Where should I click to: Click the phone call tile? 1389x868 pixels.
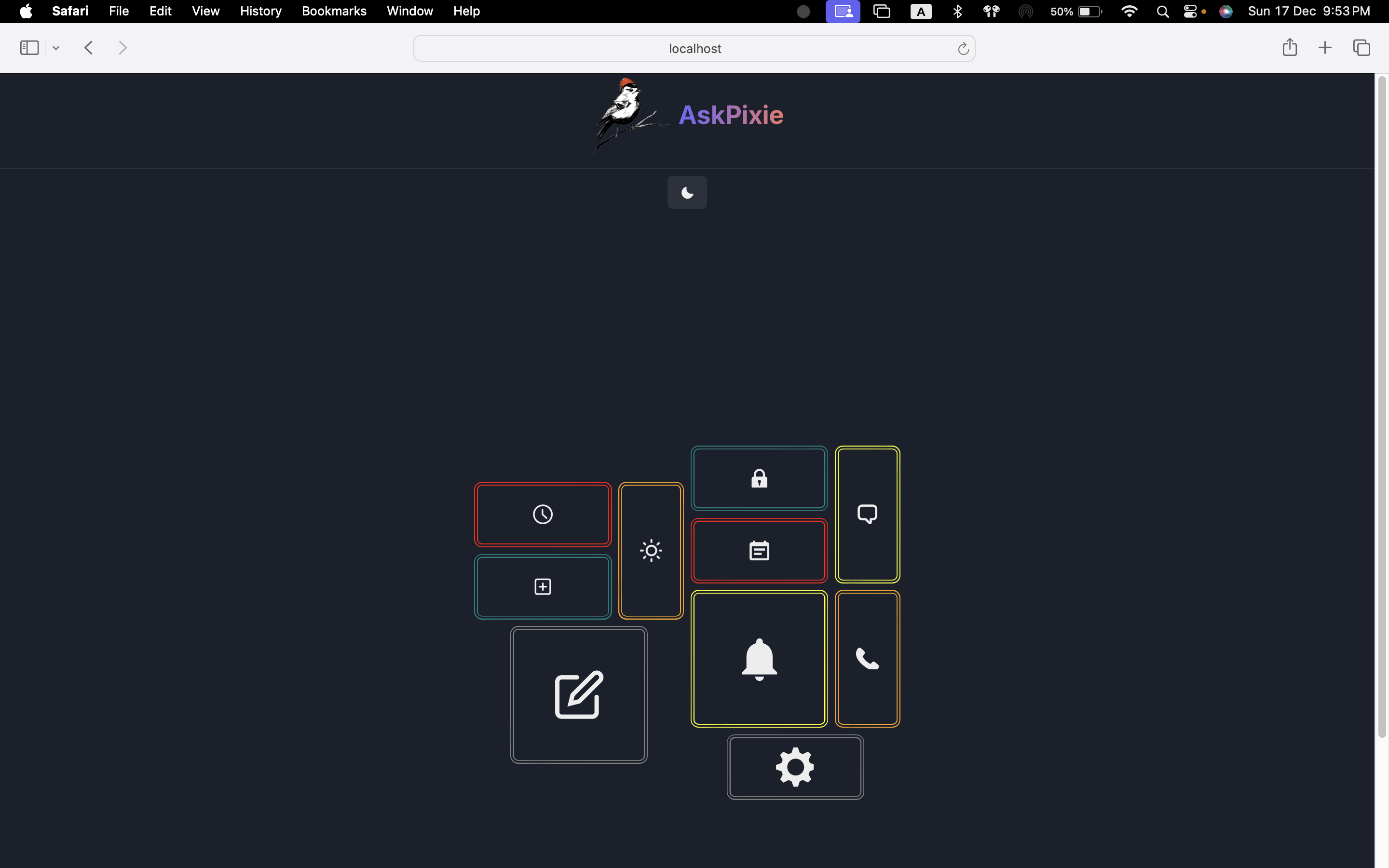click(867, 659)
